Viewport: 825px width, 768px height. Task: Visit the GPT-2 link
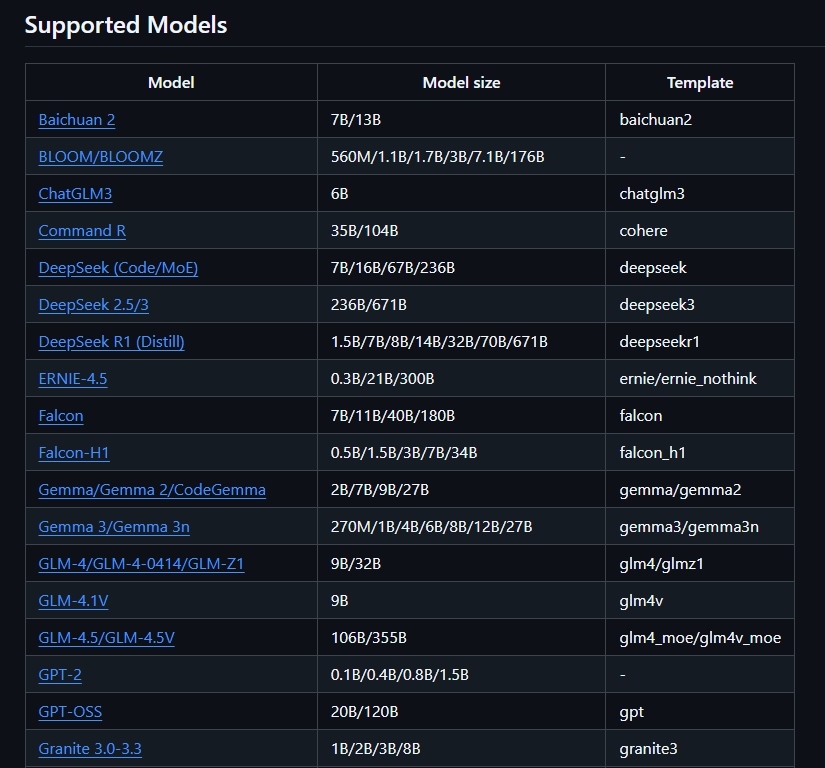tap(60, 675)
